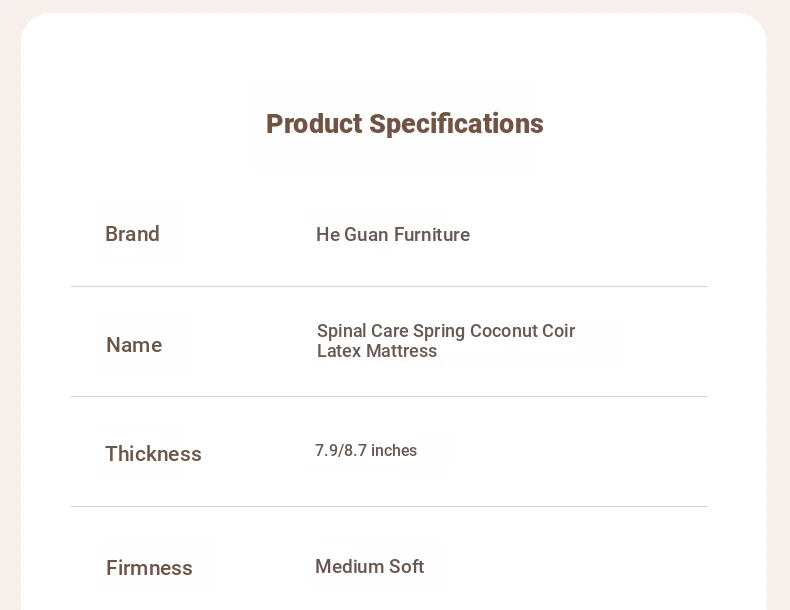
Task: Select the Thickness label
Action: click(153, 454)
